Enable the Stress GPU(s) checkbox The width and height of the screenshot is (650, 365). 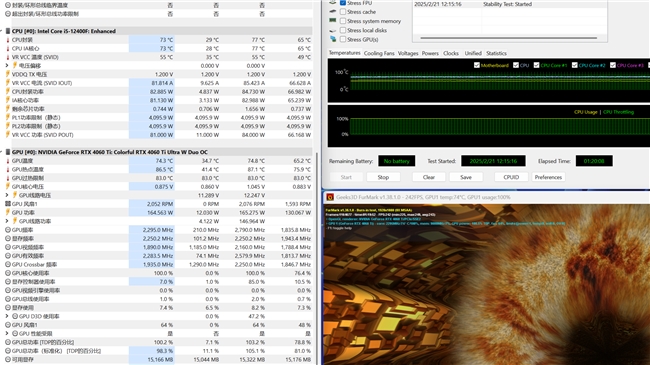(343, 39)
